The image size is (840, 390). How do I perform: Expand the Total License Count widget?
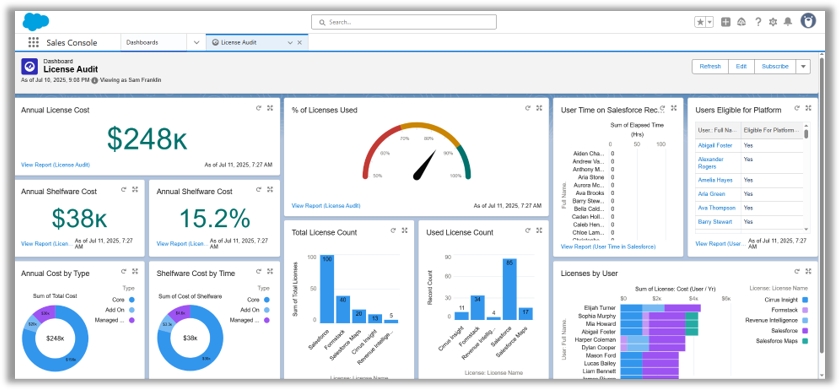pos(404,230)
